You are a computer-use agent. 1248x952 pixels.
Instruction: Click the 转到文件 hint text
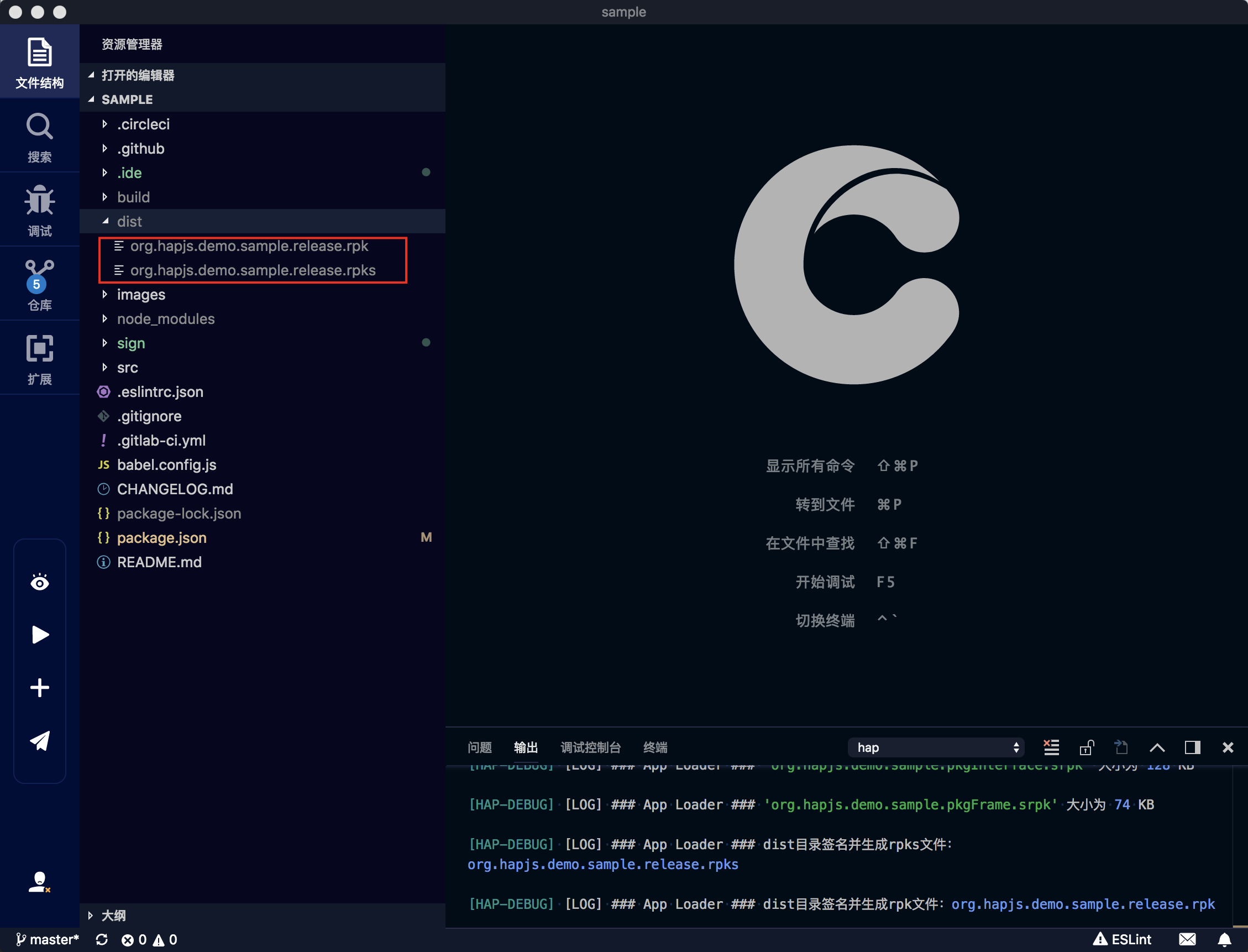[x=825, y=504]
